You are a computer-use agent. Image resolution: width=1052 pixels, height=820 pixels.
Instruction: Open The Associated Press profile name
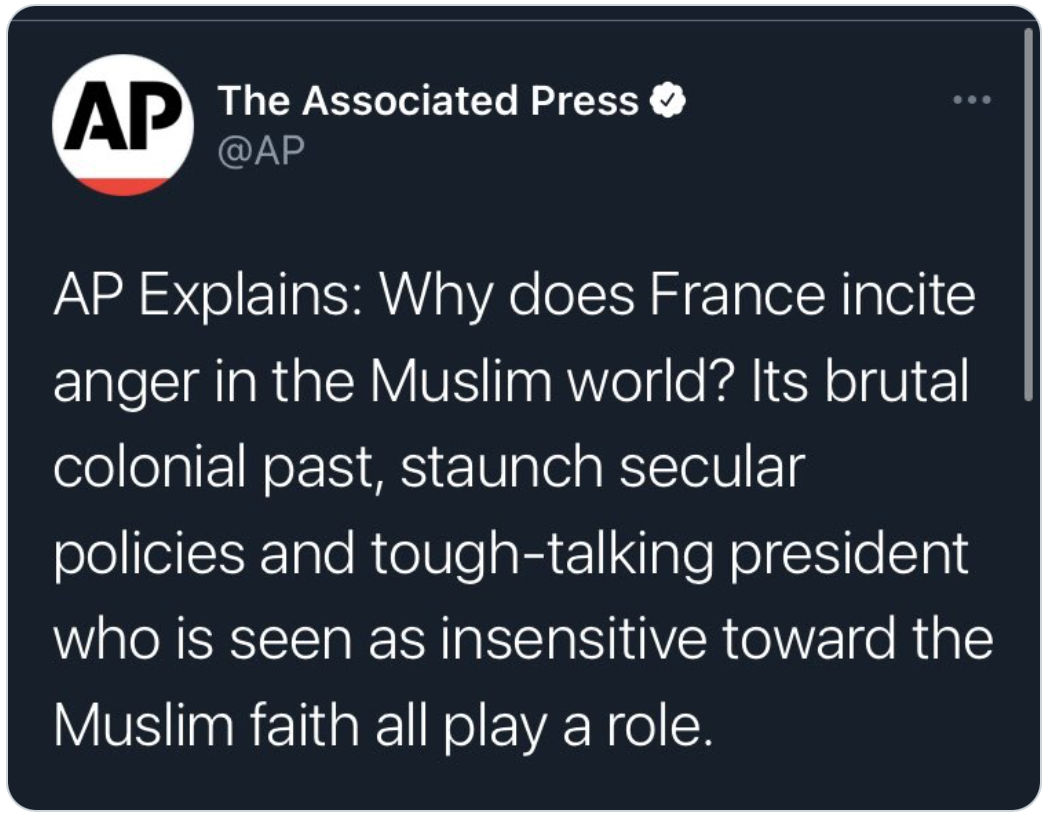[427, 100]
